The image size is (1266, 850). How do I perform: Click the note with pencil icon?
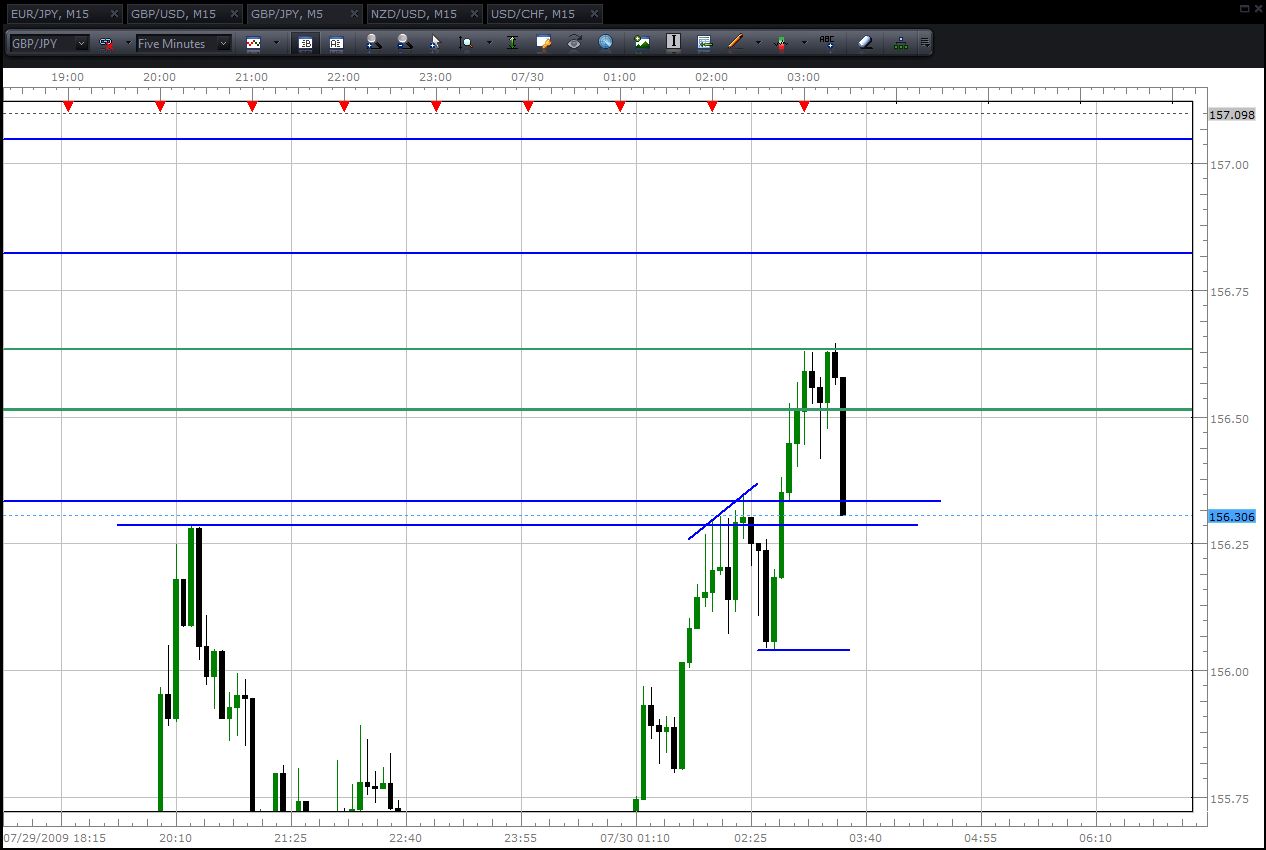click(x=544, y=43)
